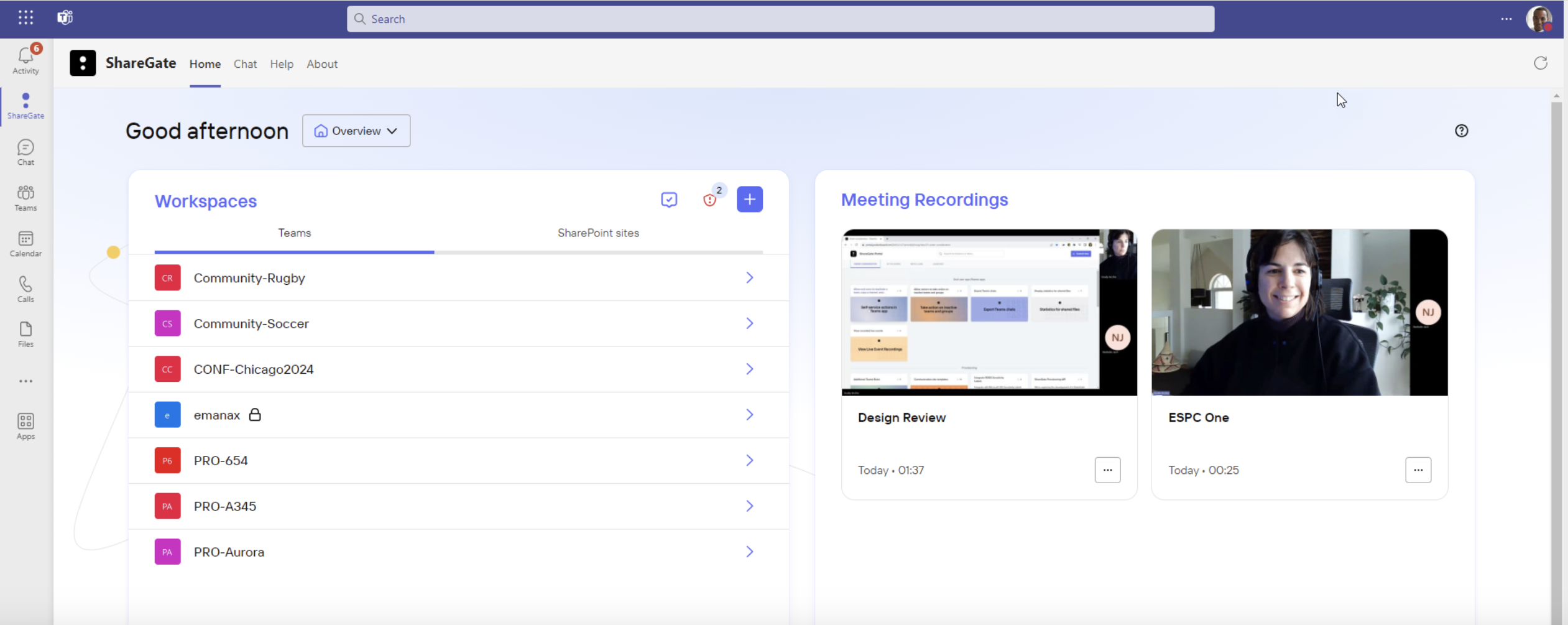Show more apps ellipsis in sidebar
Screen dimensions: 1568x625
click(25, 381)
